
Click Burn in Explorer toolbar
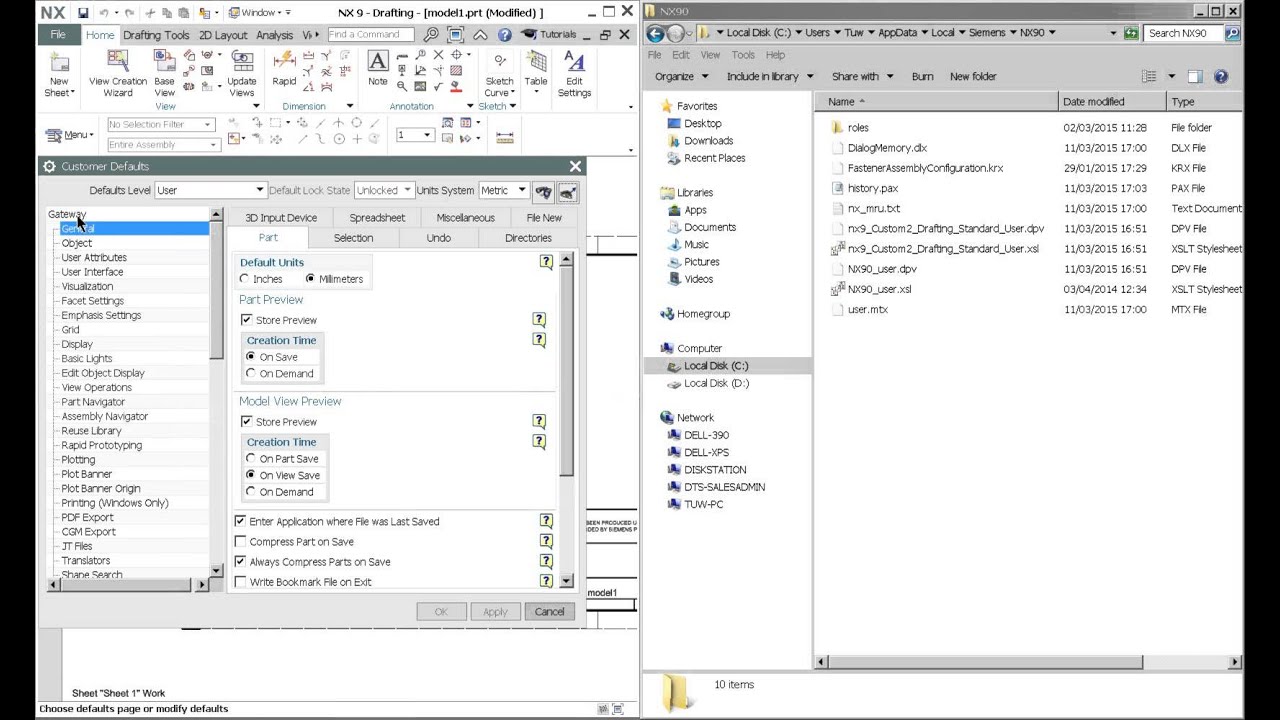point(922,76)
